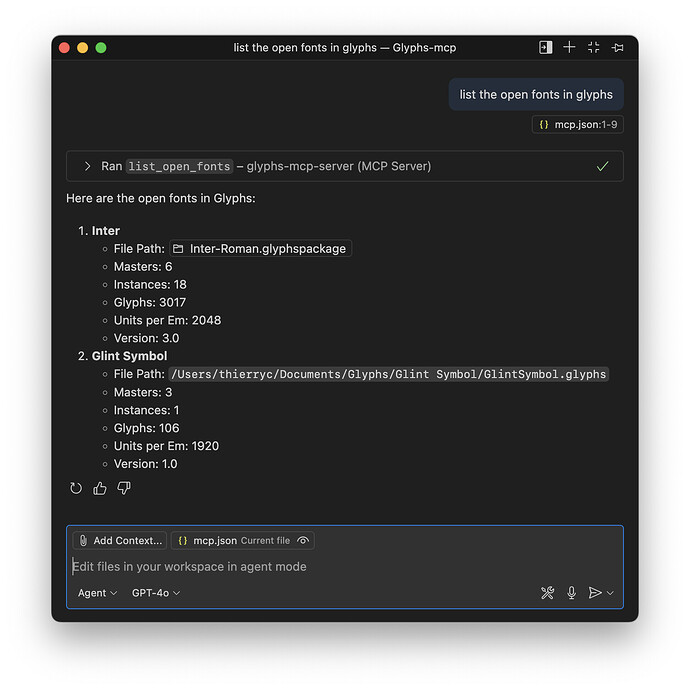Image resolution: width=690 pixels, height=690 pixels.
Task: Open the configure tools icon
Action: pos(547,593)
